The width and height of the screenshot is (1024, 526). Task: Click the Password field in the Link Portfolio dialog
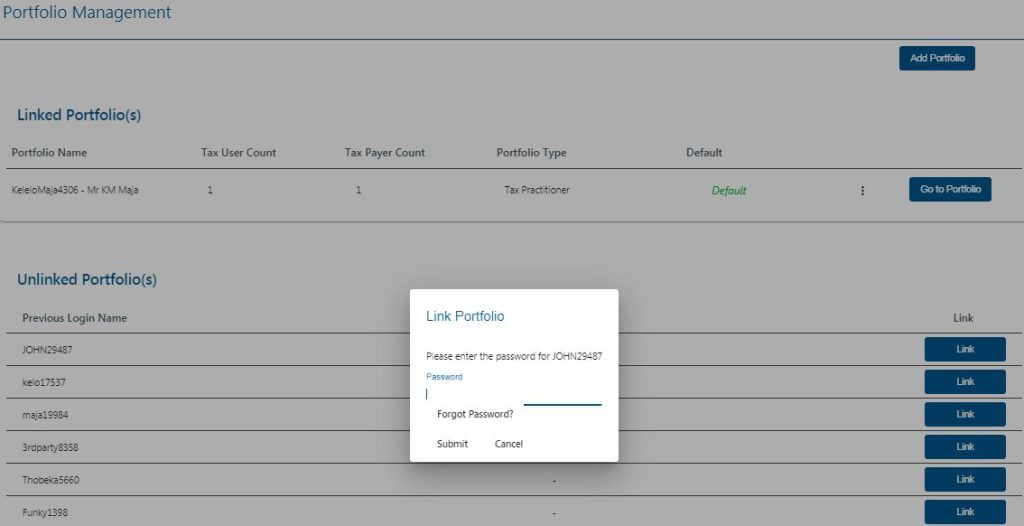[513, 394]
